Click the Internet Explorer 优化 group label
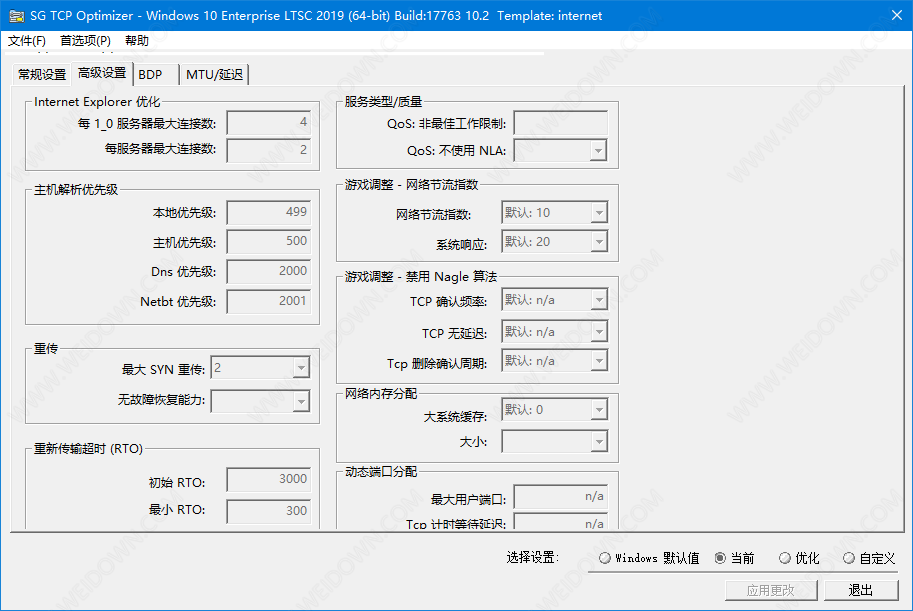 97,102
